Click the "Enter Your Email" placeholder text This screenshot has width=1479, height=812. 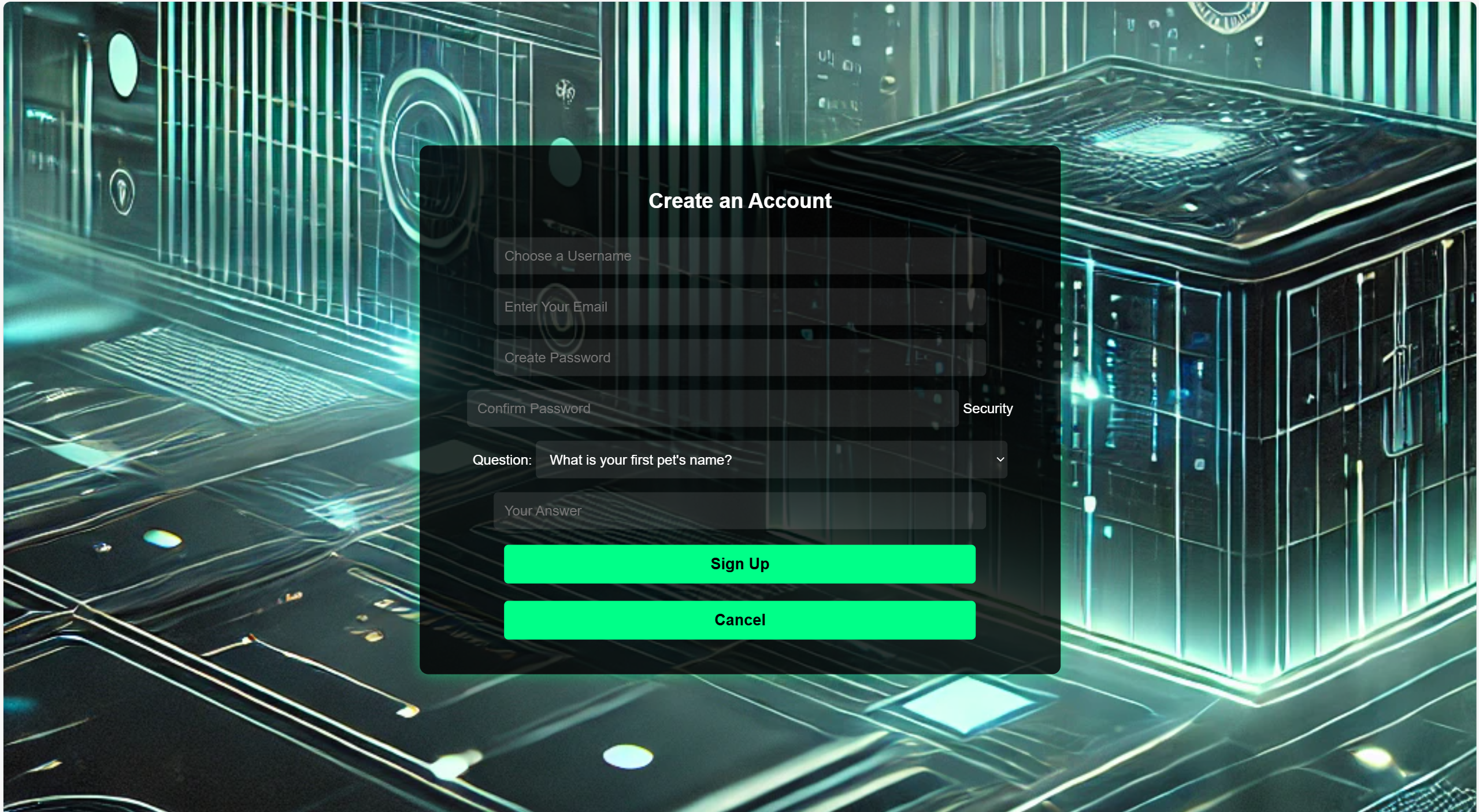(555, 307)
